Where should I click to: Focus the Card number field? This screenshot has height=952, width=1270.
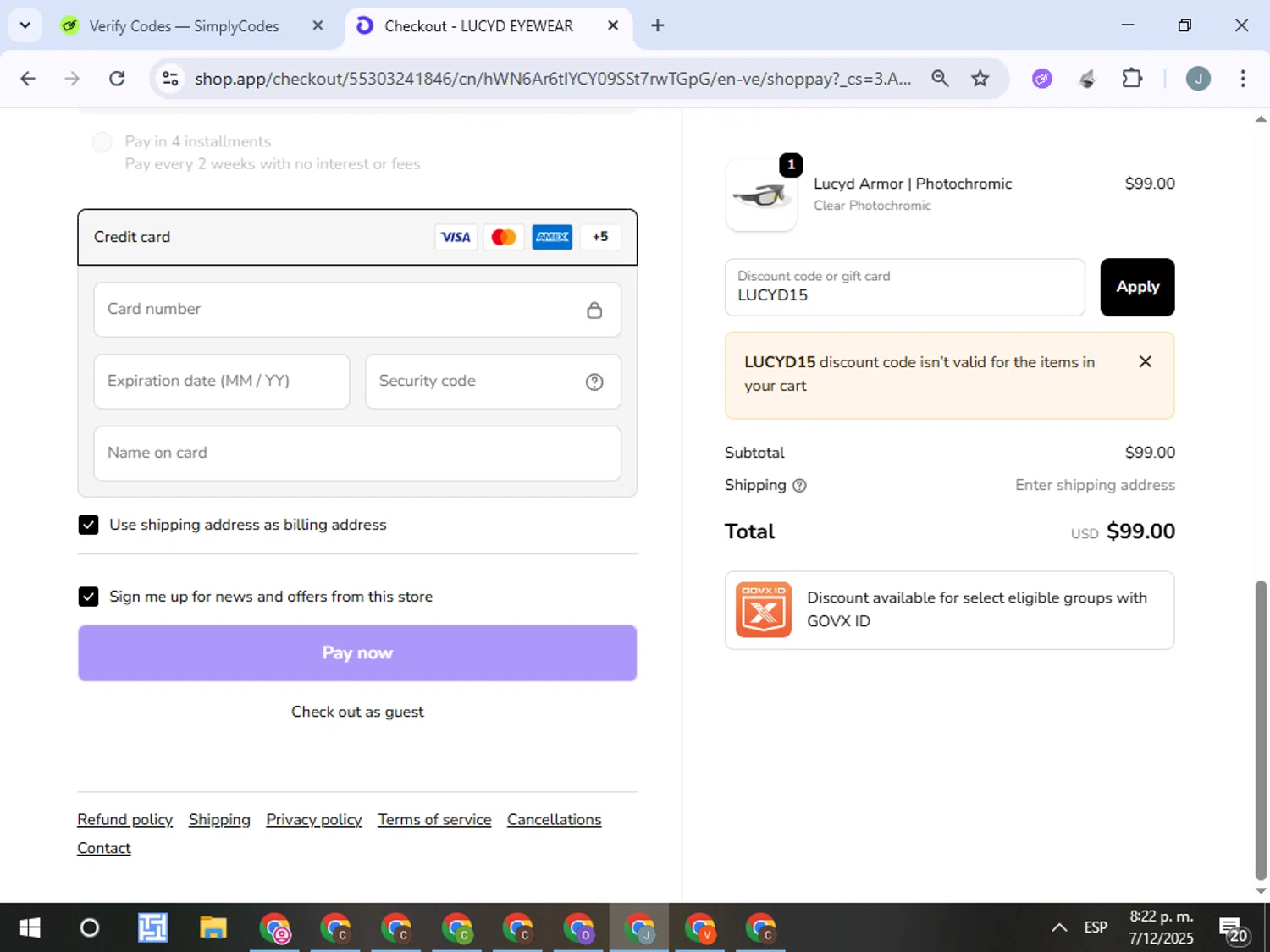pyautogui.click(x=357, y=309)
